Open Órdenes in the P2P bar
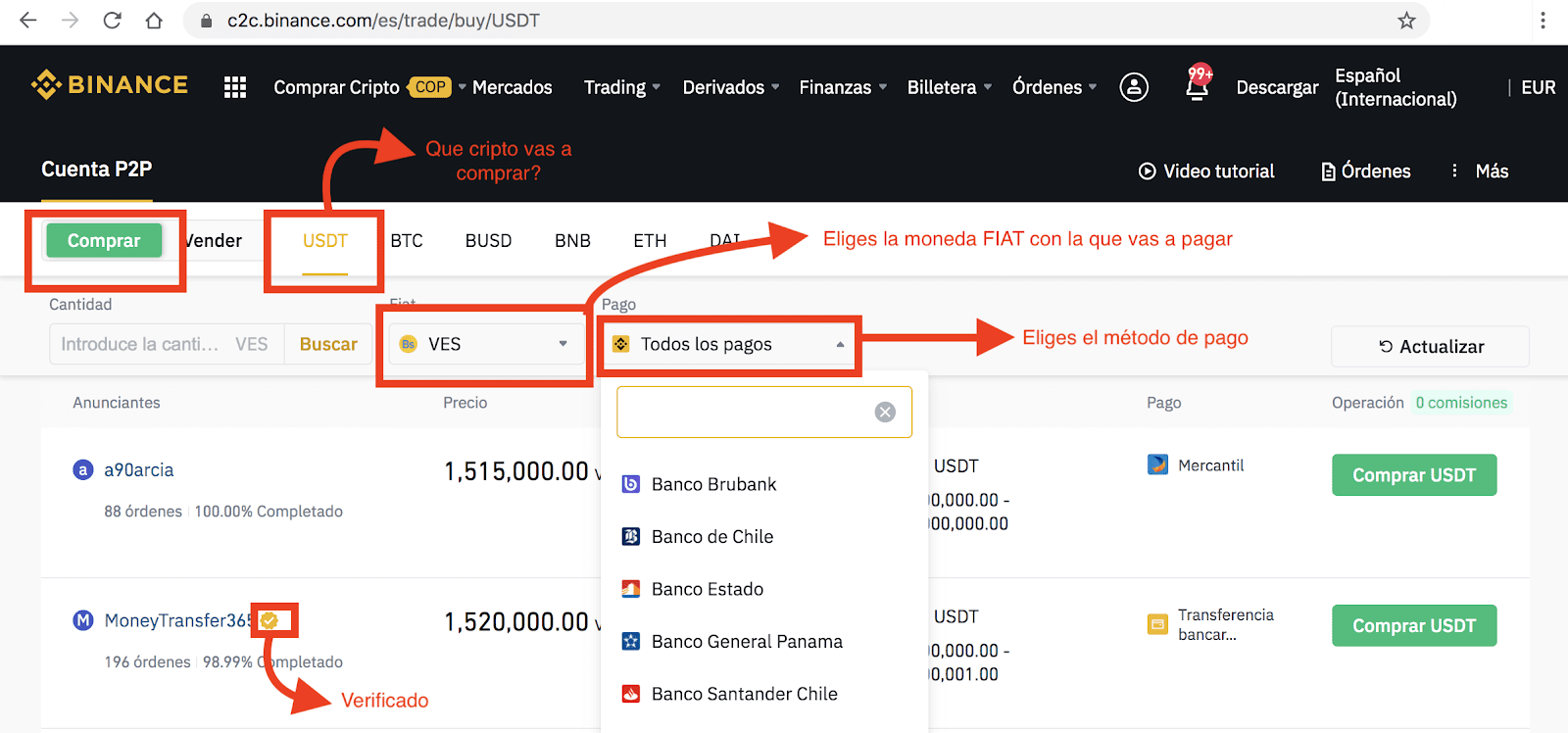 click(x=1366, y=171)
